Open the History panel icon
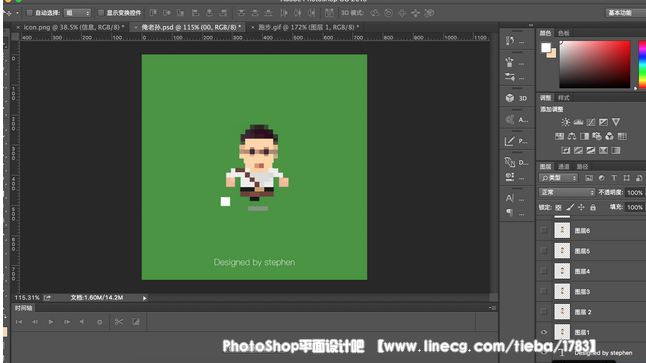Image resolution: width=646 pixels, height=363 pixels. tap(510, 40)
